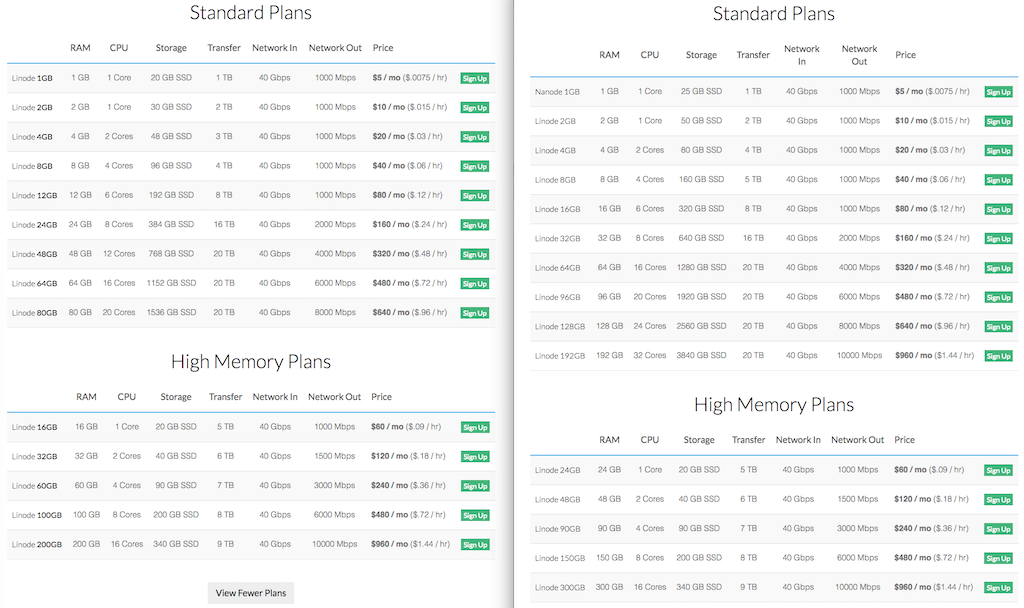Screen dimensions: 1024x608
Task: Sign up for Linode 4GB with 80 GB SSD
Action: (999, 151)
